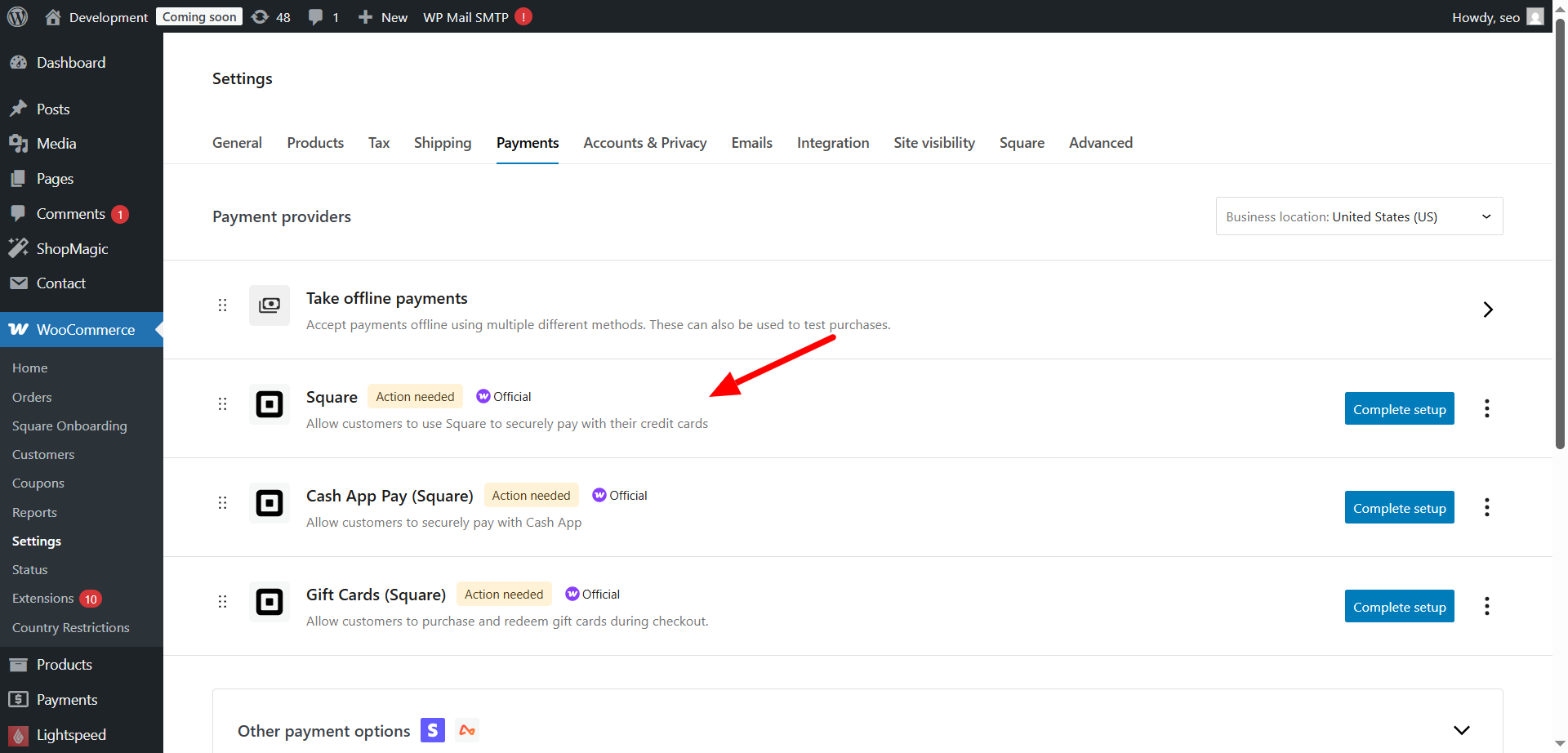The image size is (1568, 753).
Task: Click the Gift Cards Square logo
Action: pyautogui.click(x=269, y=602)
